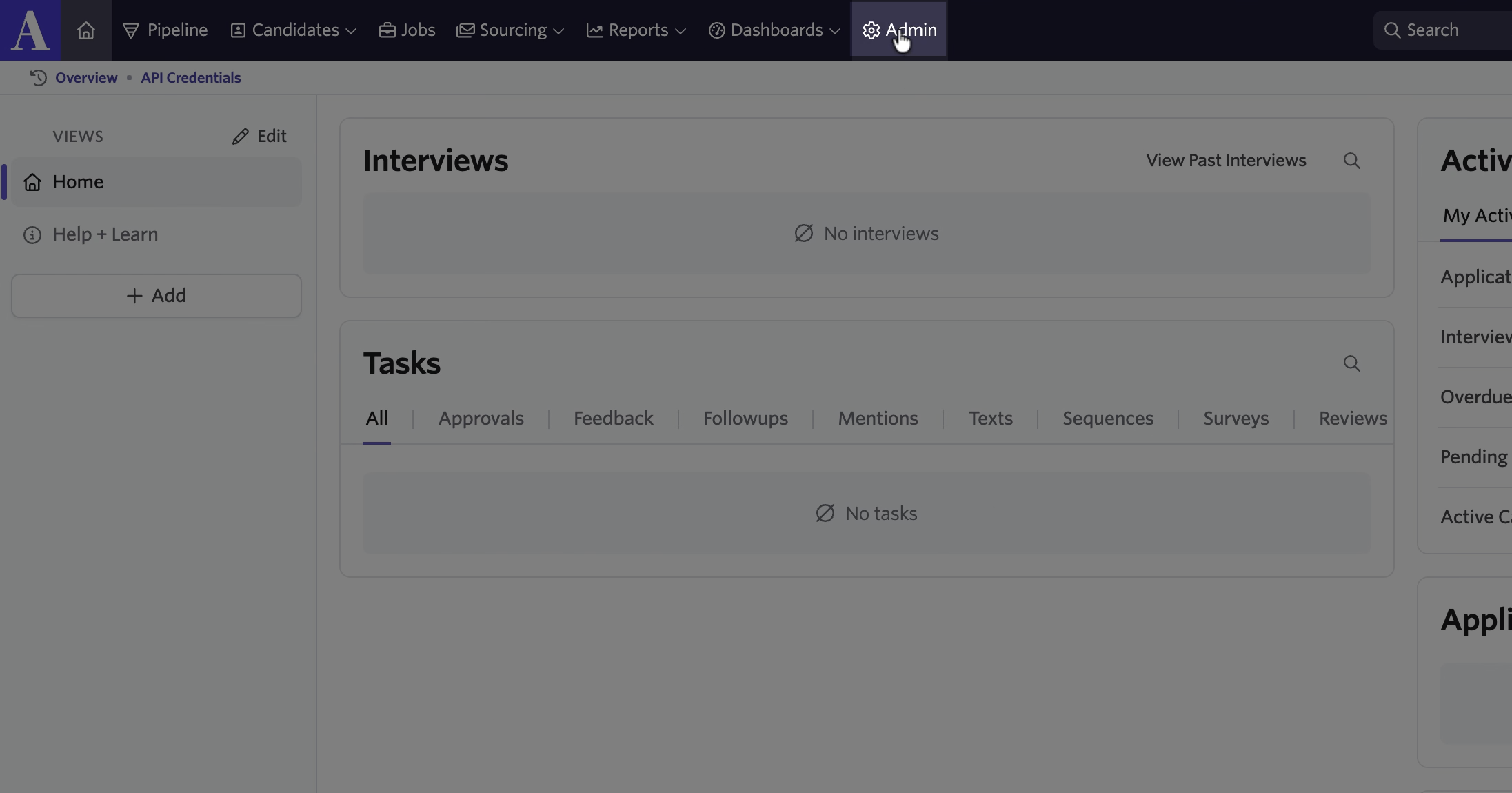Switch to the Surveys tab

point(1236,419)
